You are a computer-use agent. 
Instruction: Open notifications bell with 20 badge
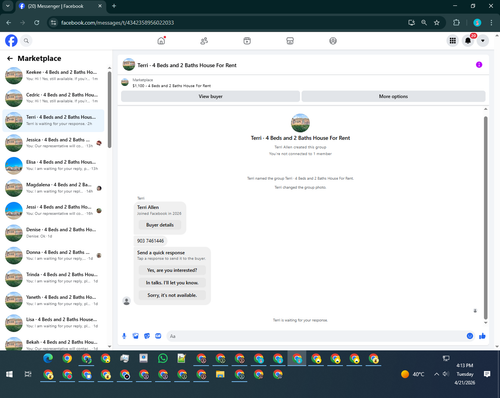(x=468, y=41)
